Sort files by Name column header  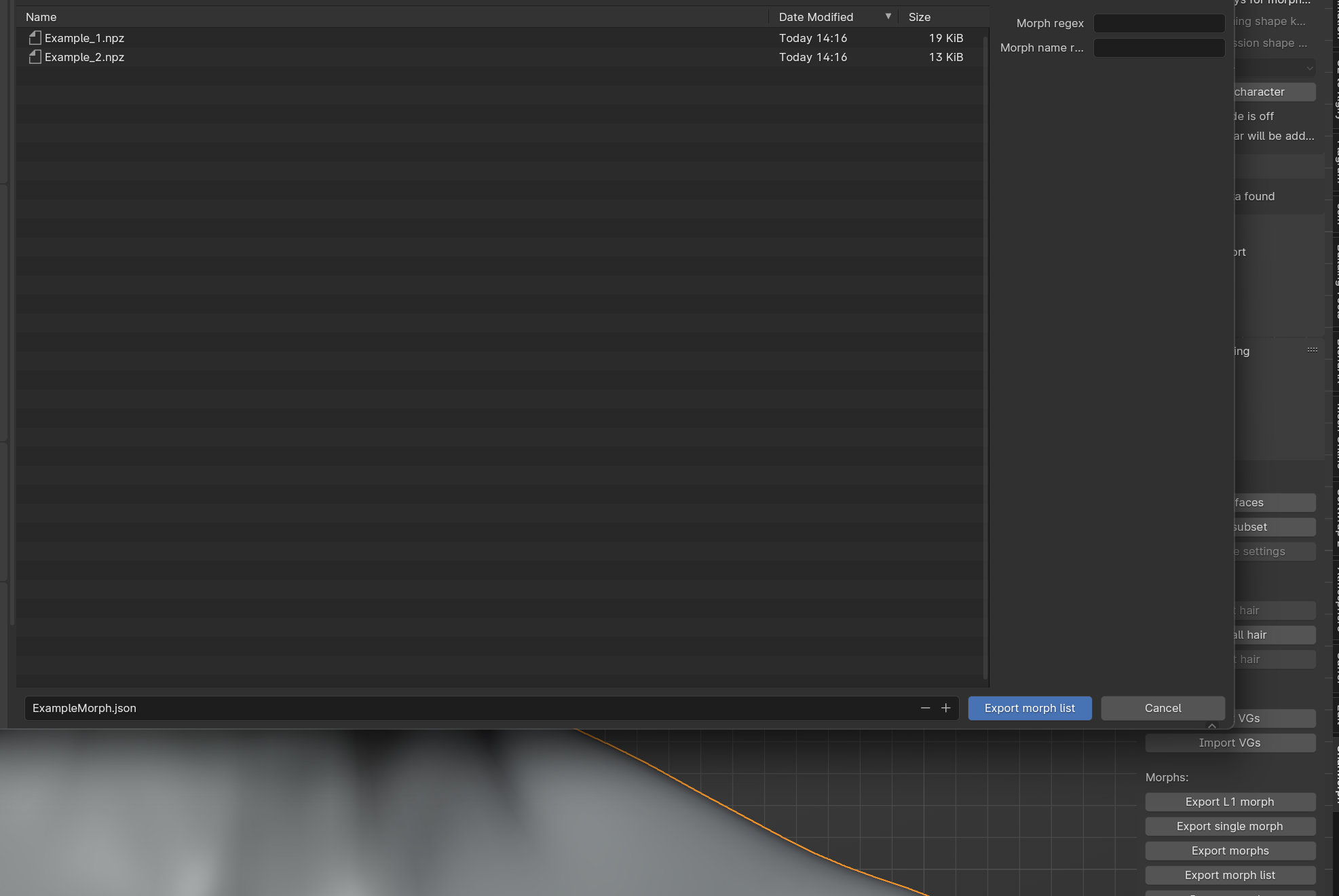coord(41,17)
